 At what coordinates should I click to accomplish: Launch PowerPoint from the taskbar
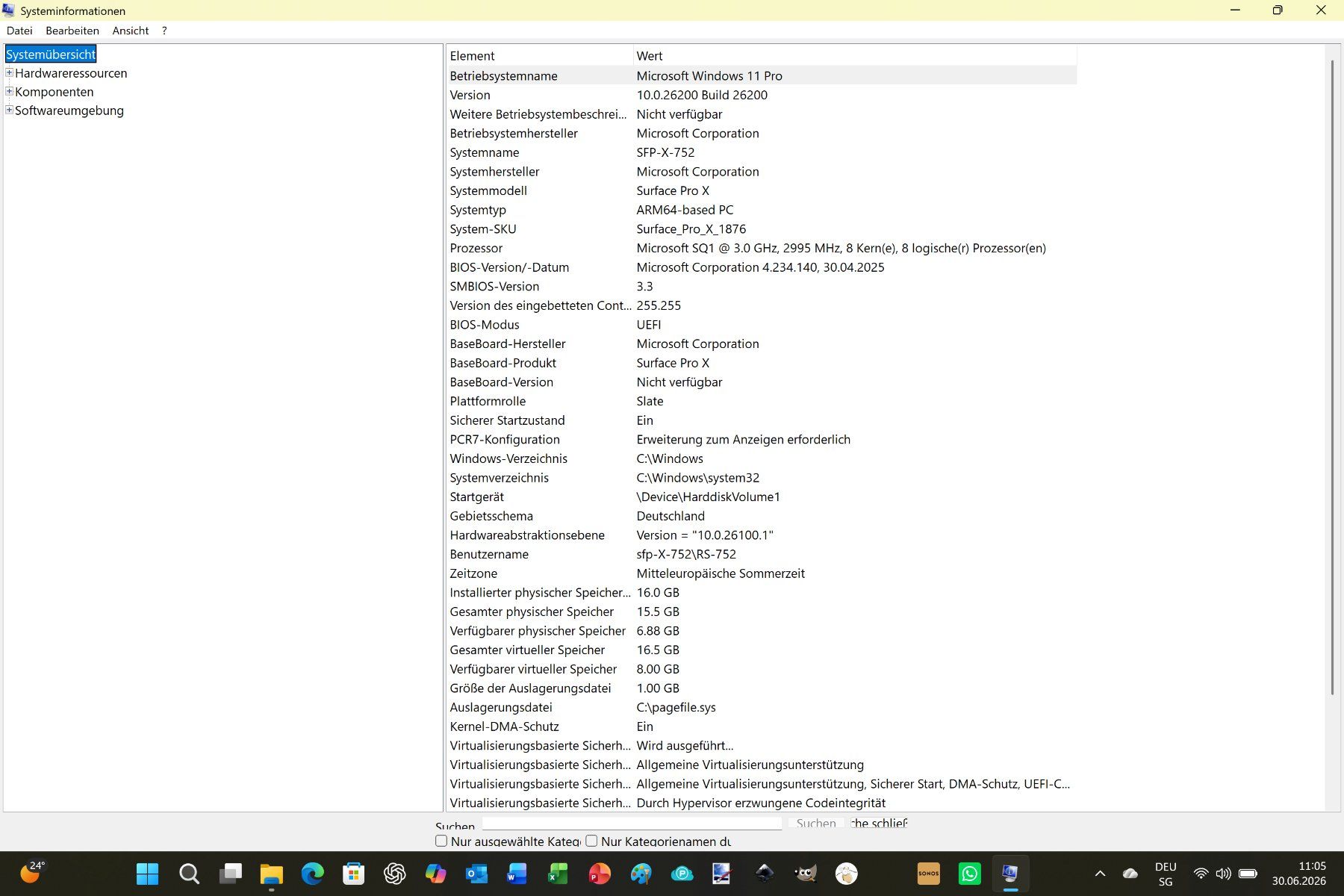point(599,874)
